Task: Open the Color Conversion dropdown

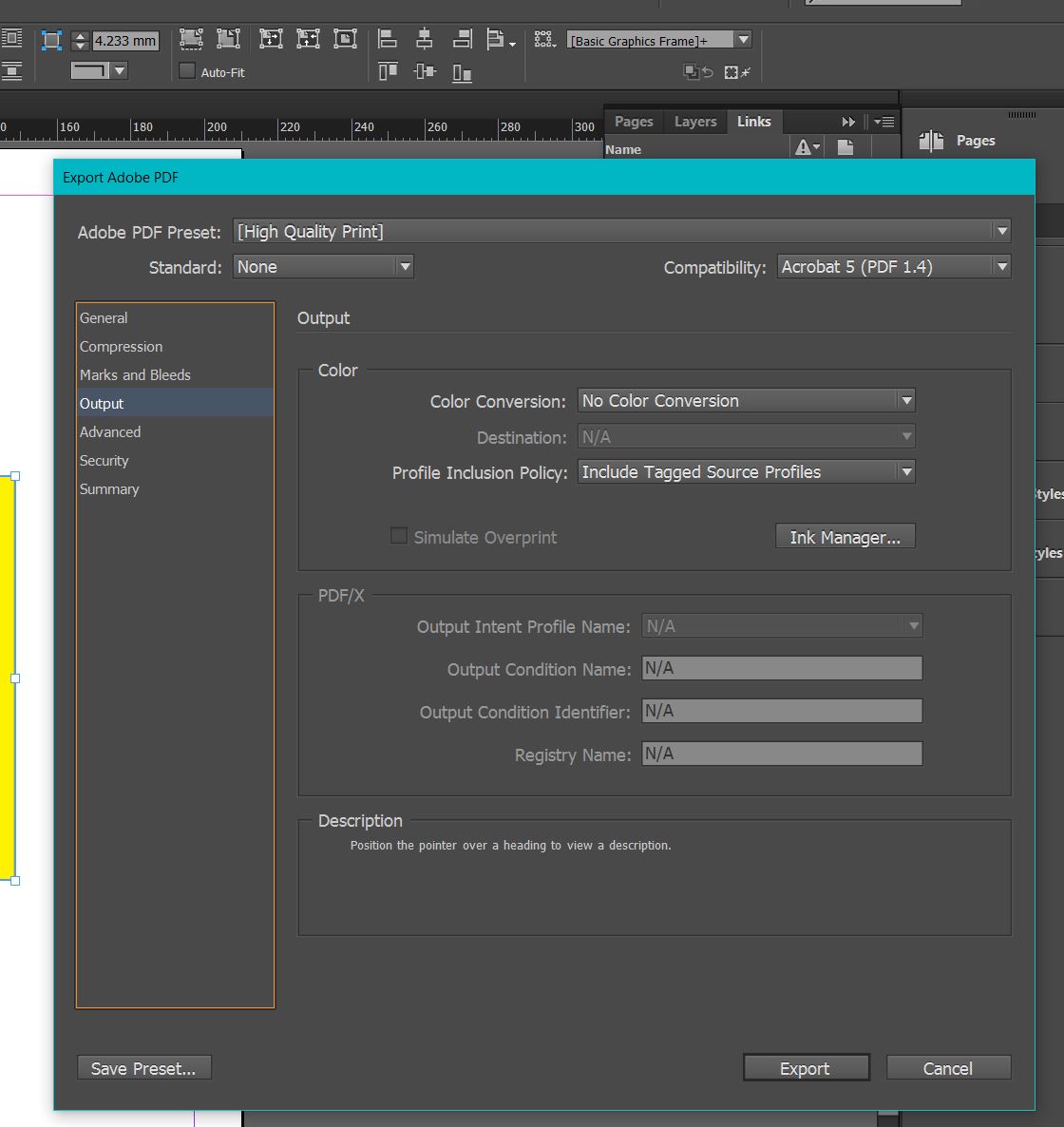Action: [746, 401]
